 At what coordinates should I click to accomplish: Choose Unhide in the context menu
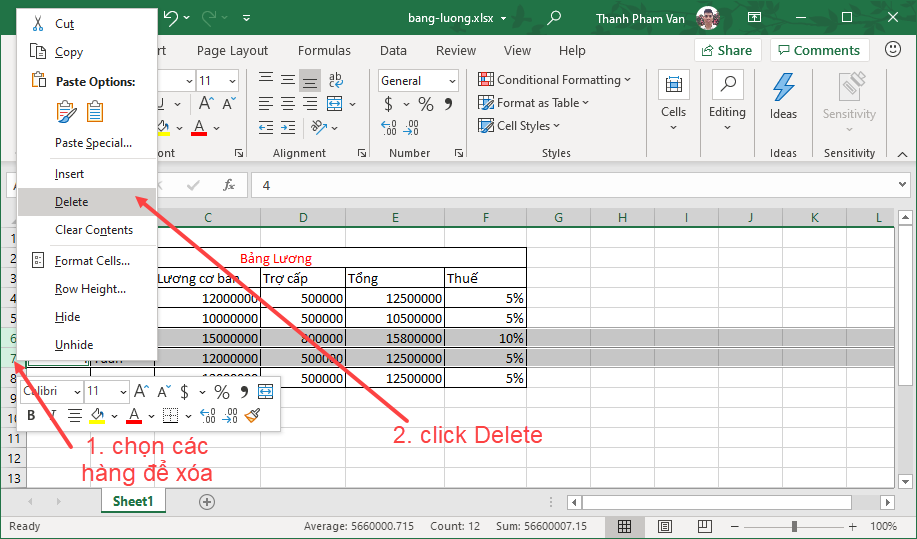pos(87,345)
